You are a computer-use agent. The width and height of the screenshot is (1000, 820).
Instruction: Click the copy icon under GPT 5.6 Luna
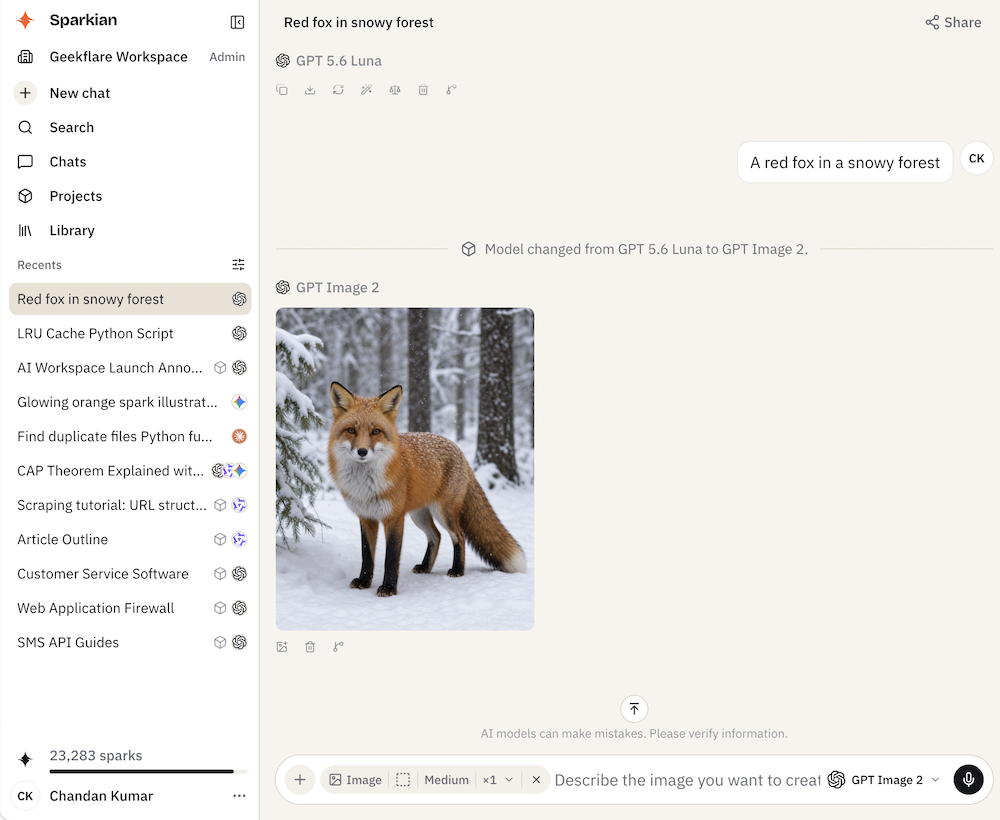(x=282, y=90)
